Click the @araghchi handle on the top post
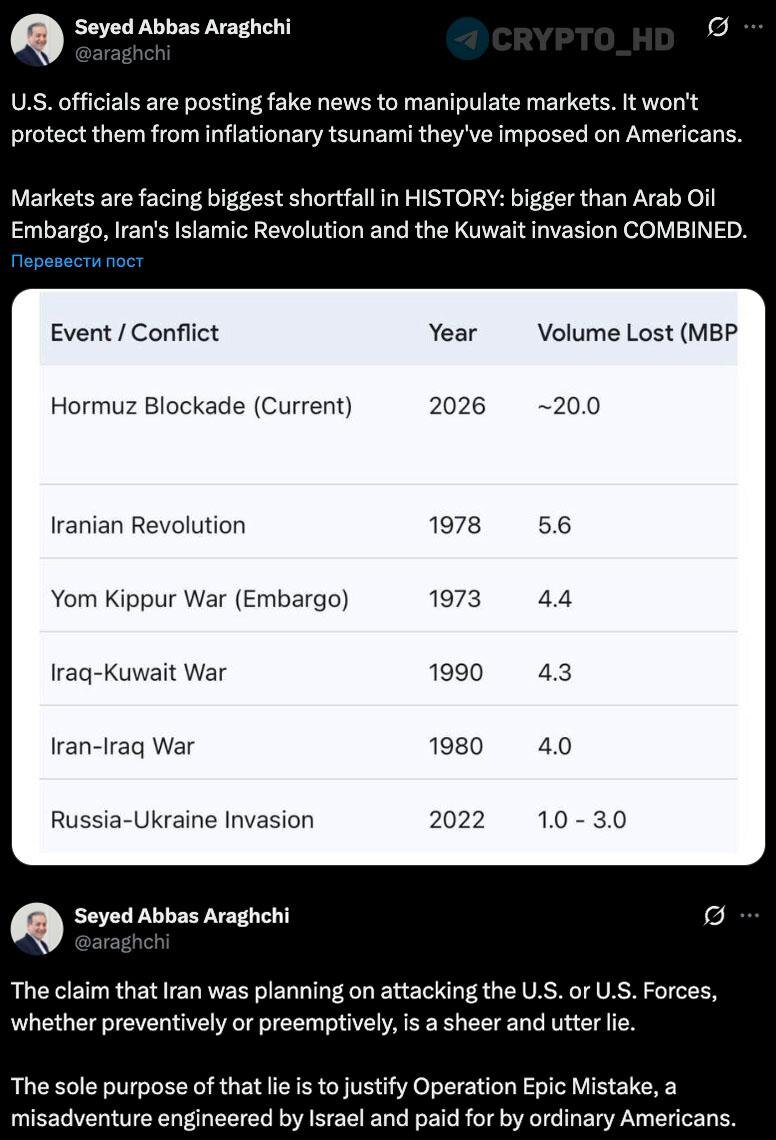The image size is (776, 1140). pos(122,53)
